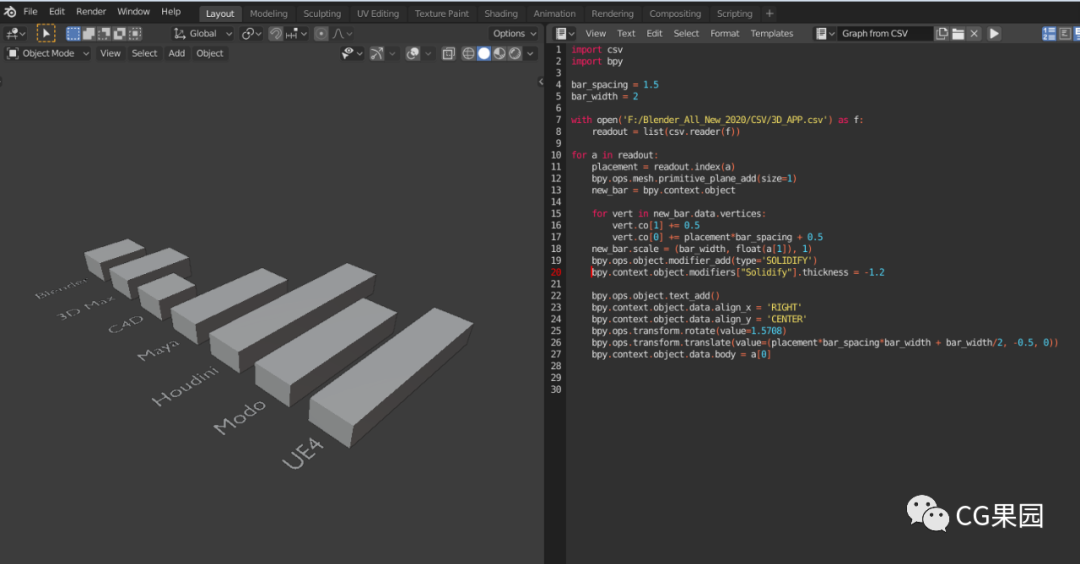Select the tweak cursor tool icon
This screenshot has width=1080, height=564.
(46, 33)
